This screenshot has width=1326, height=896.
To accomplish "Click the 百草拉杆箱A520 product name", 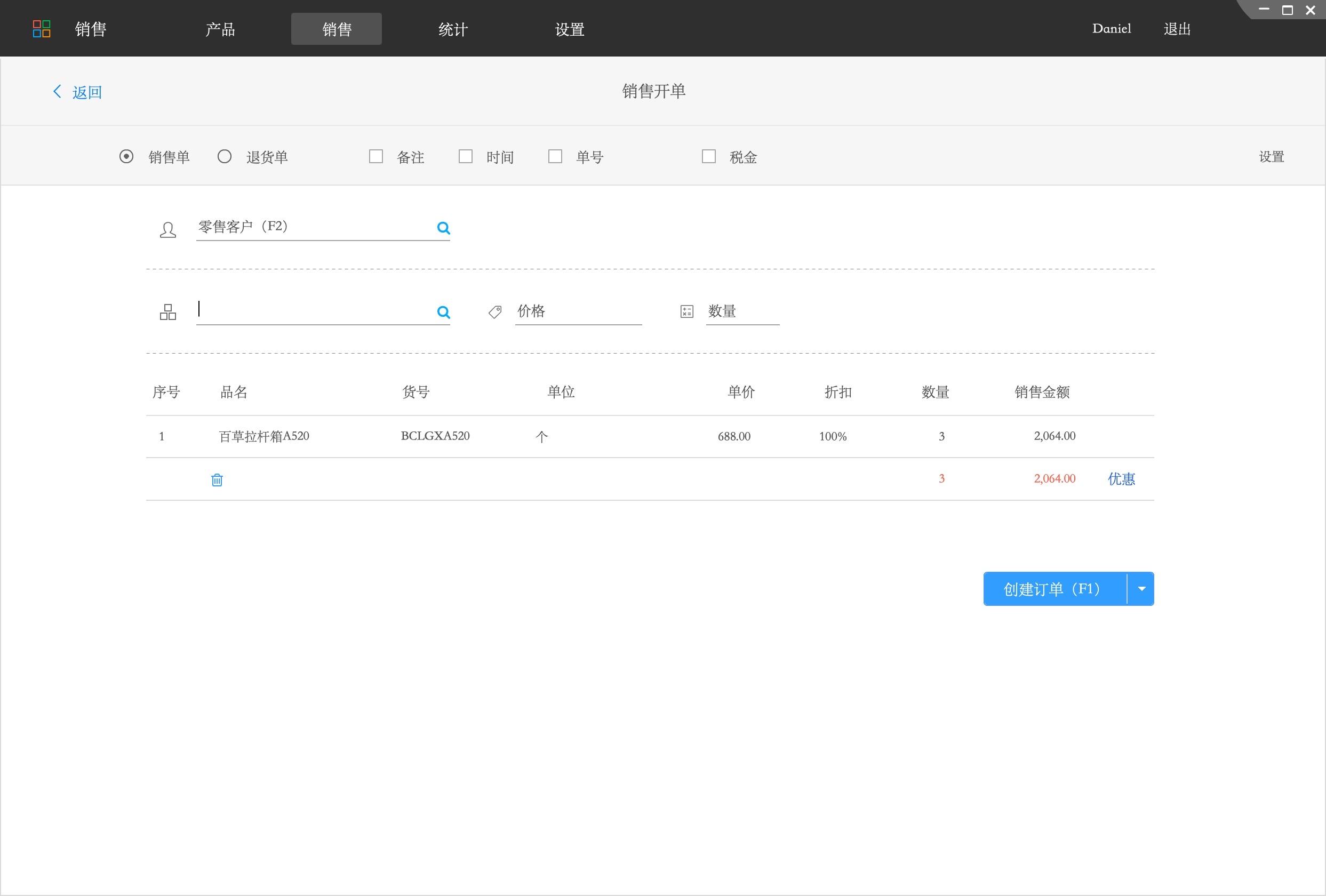I will coord(264,436).
